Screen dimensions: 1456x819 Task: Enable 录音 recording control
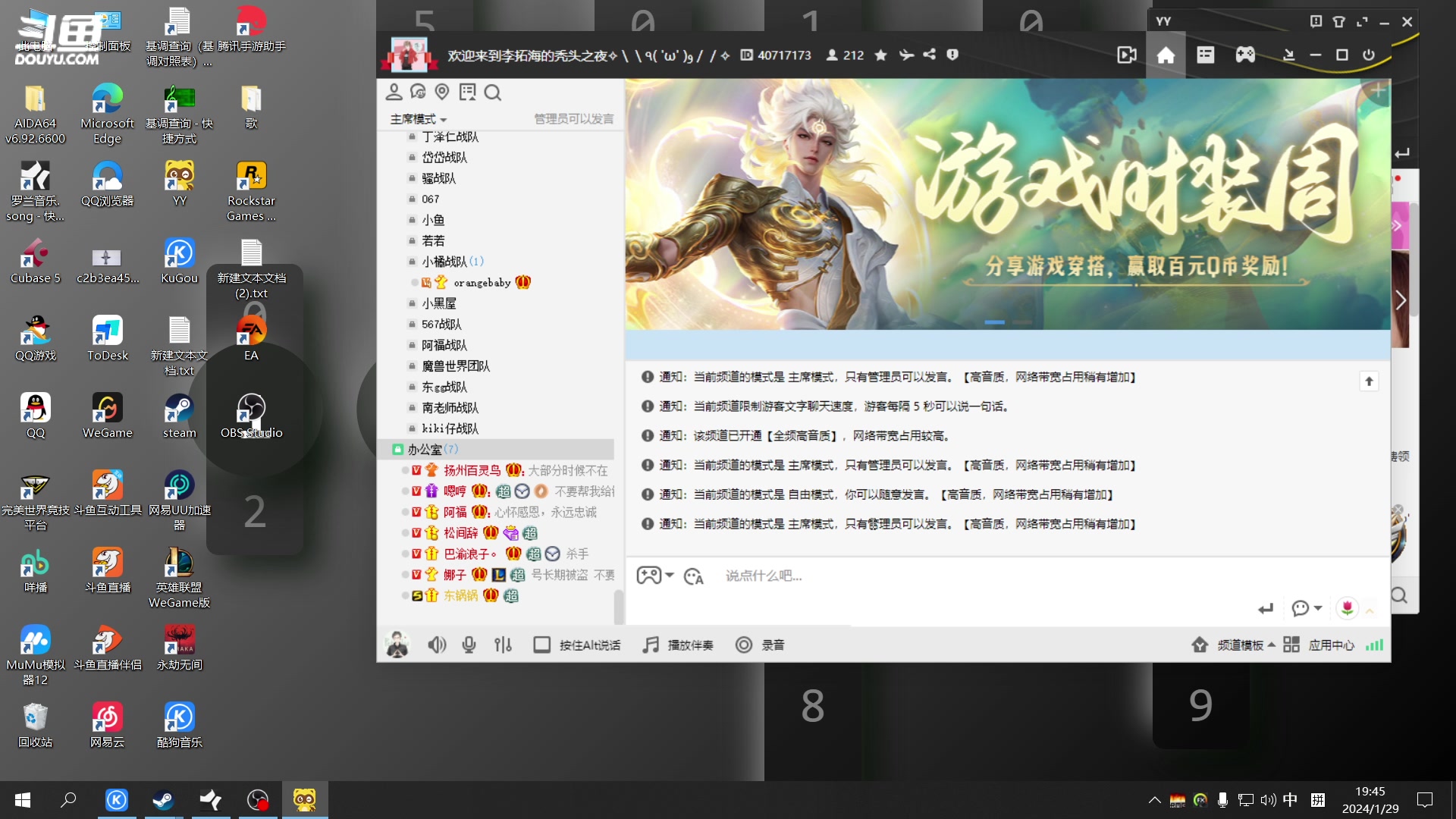point(761,644)
